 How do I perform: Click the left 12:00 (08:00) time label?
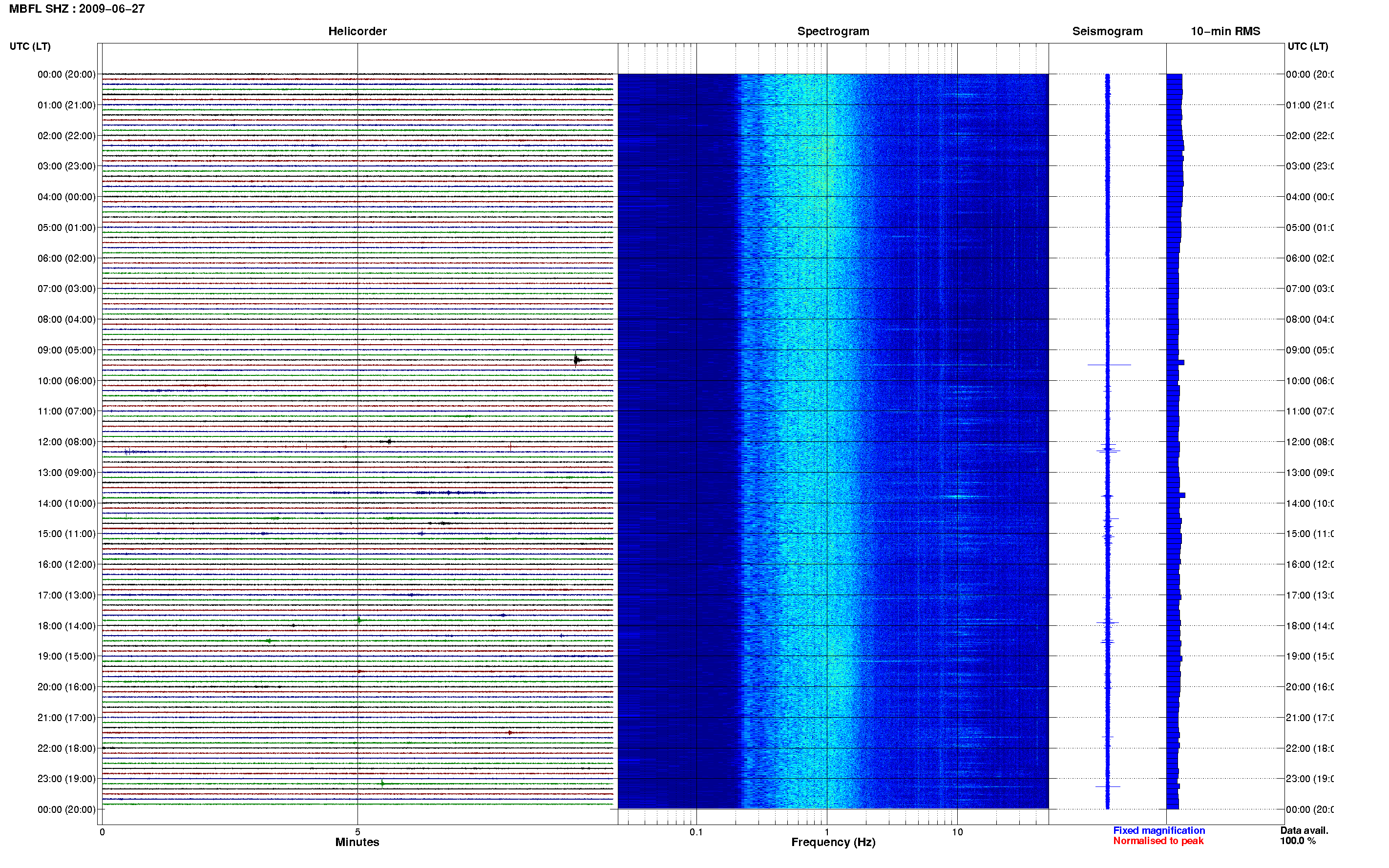click(x=66, y=442)
